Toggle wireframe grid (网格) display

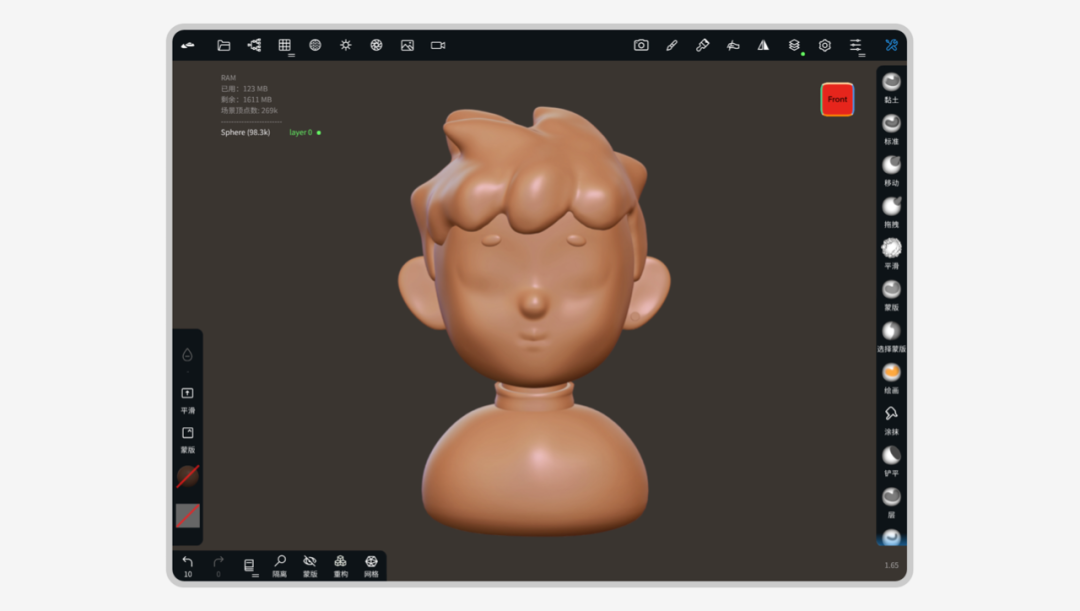371,562
